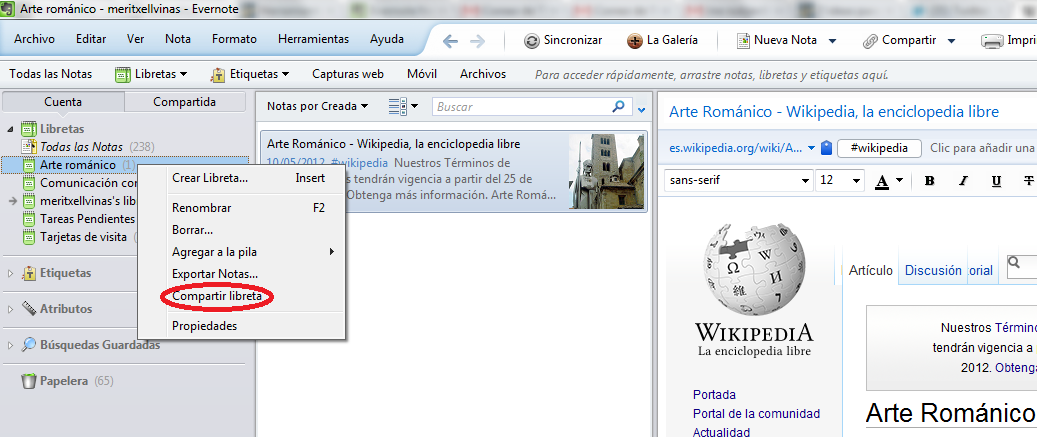Image resolution: width=1037 pixels, height=437 pixels.
Task: Select the Arte románico notebook
Action: (x=78, y=165)
